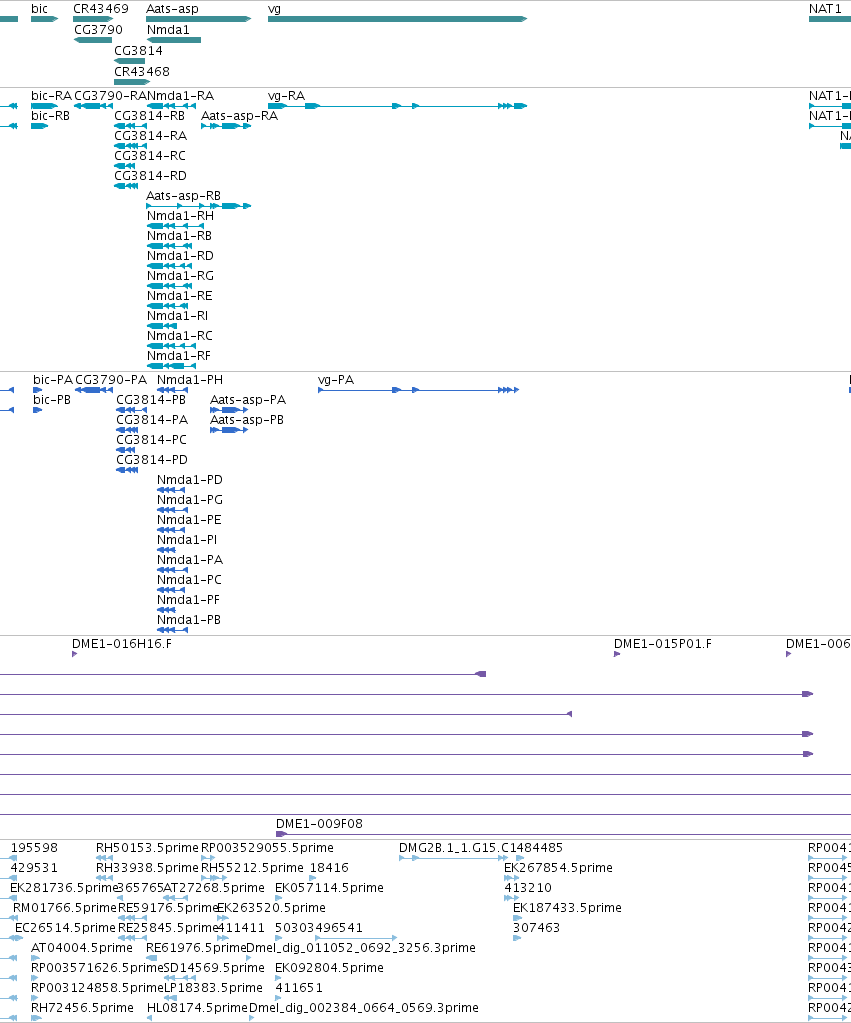851x1023 pixels.
Task: Open transcript CG3814-RC
Action: point(150,156)
